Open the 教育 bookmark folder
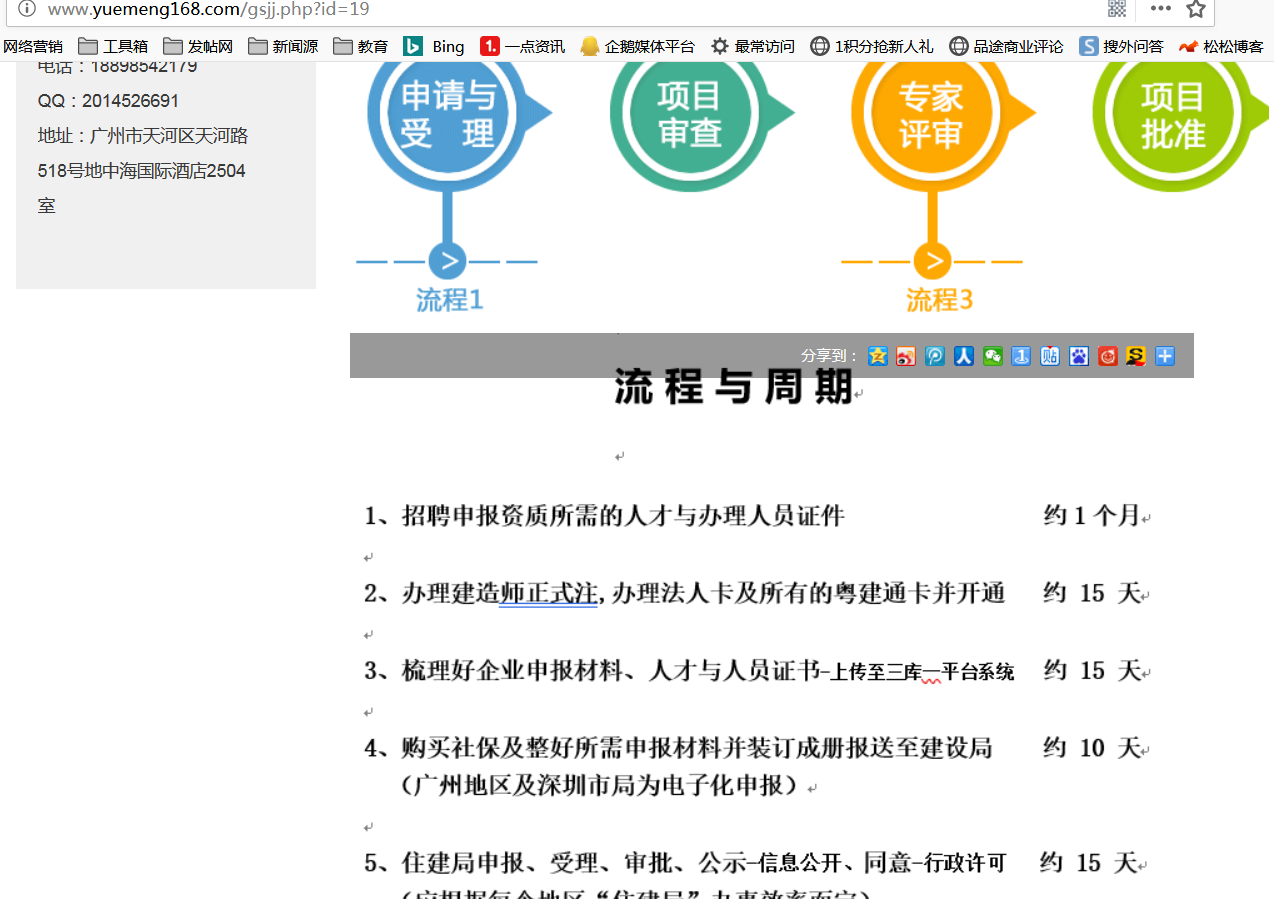The height and width of the screenshot is (899, 1274). [361, 46]
